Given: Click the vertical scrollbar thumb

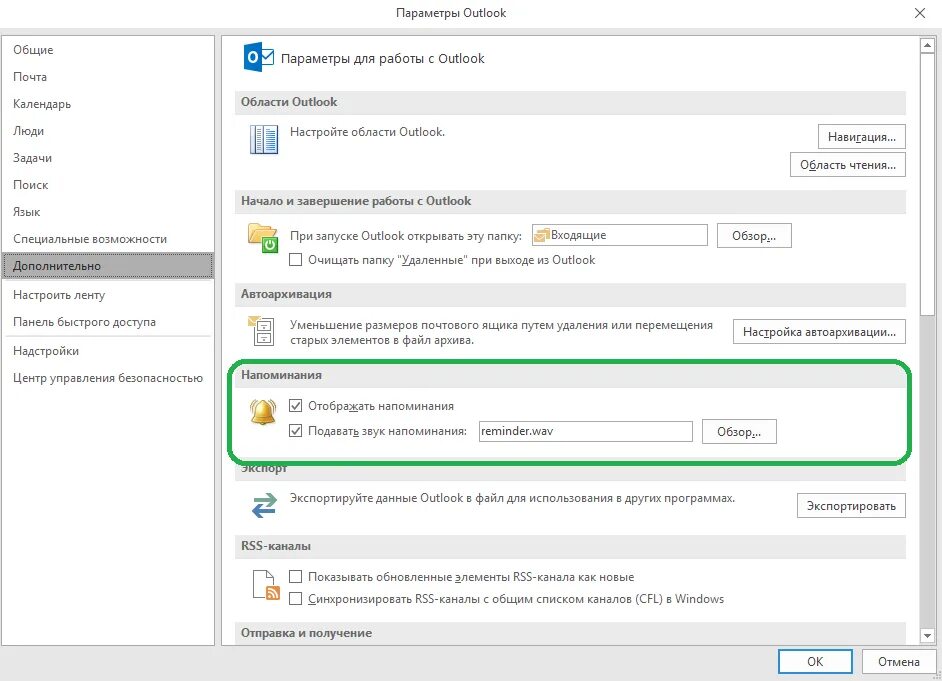Looking at the screenshot, I should (927, 184).
